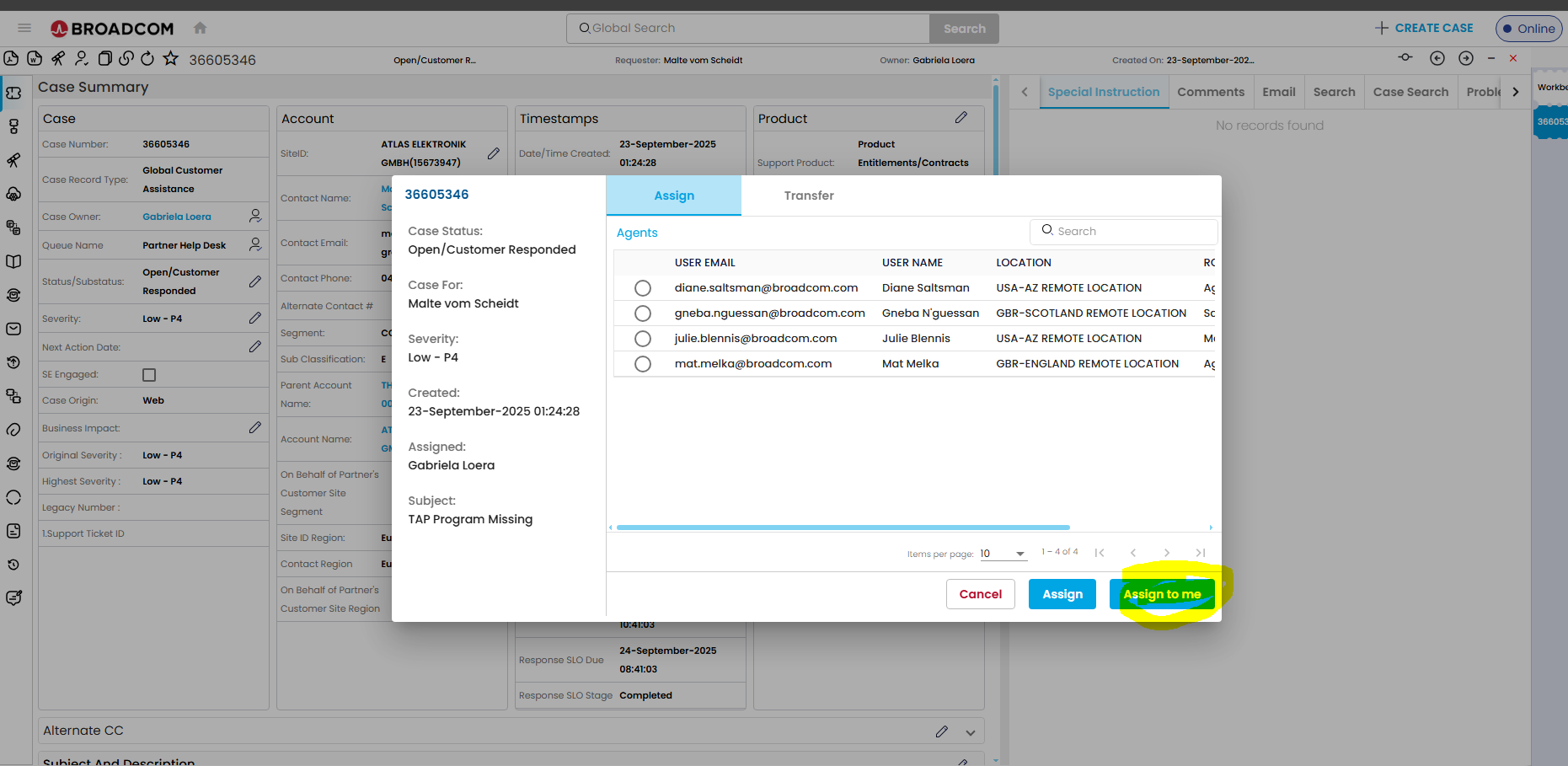
Task: Show more tabs with right chevron
Action: click(x=1516, y=92)
